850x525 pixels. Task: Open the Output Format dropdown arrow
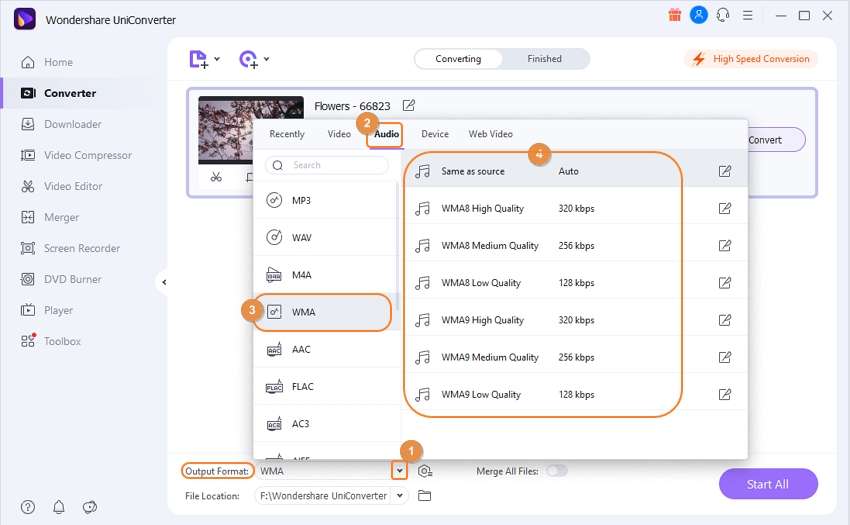400,471
